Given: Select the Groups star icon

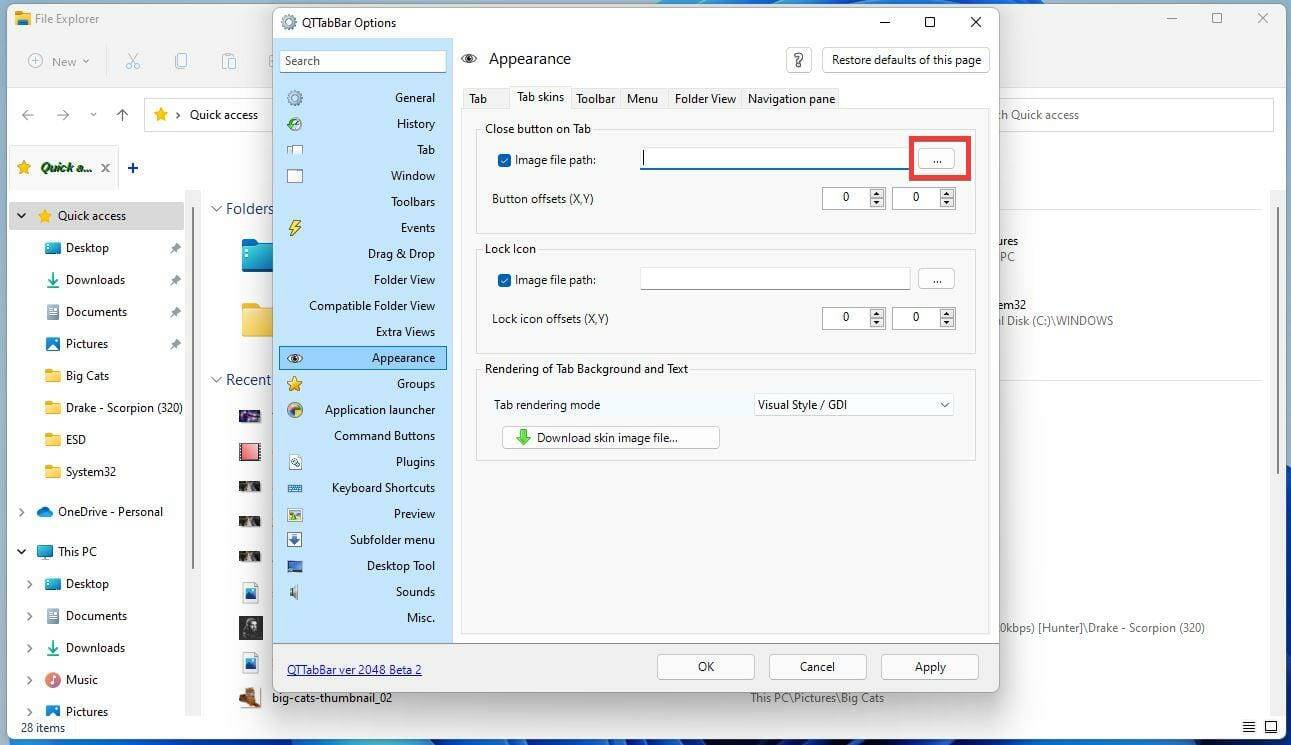Looking at the screenshot, I should click(295, 383).
